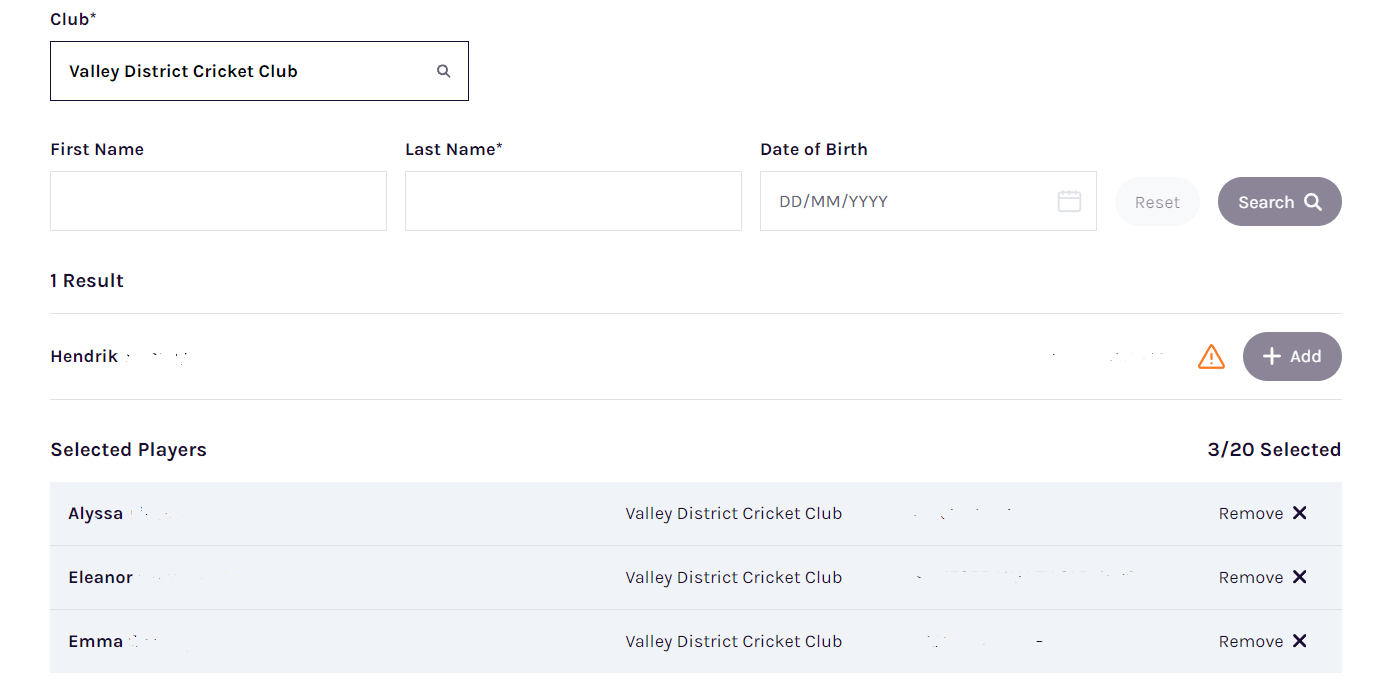1395x692 pixels.
Task: Click the X icon for Emma
Action: [1299, 641]
